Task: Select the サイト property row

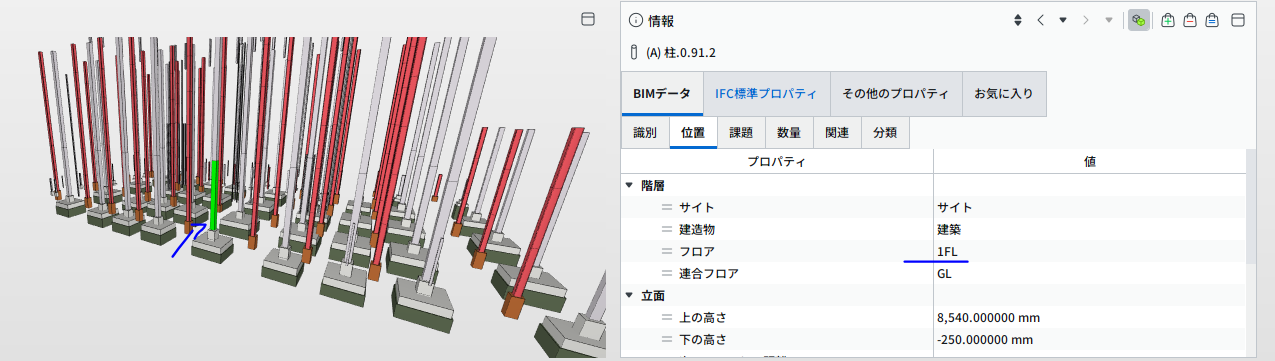Action: pyautogui.click(x=933, y=207)
